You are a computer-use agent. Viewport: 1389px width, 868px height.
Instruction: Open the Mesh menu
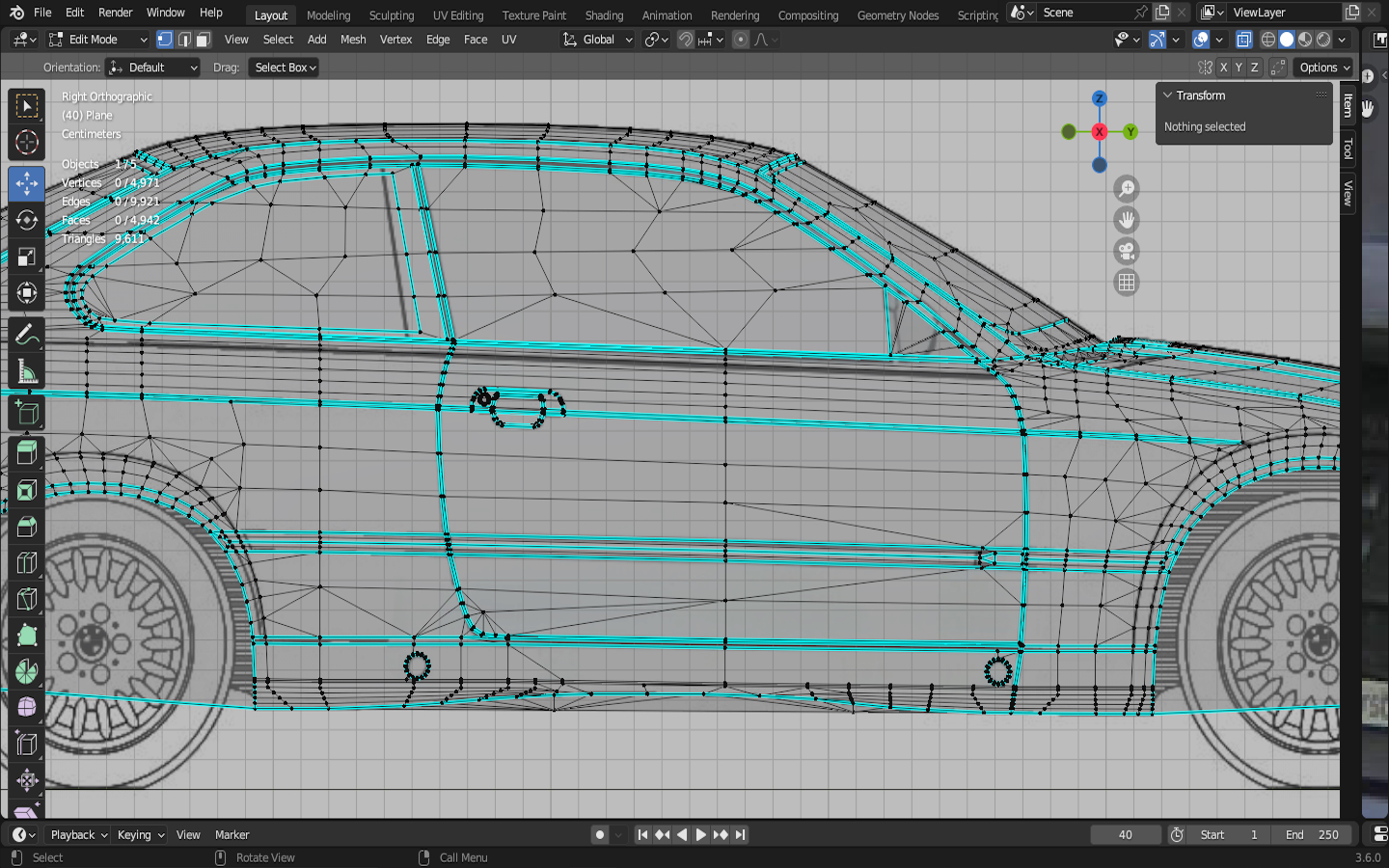click(353, 40)
